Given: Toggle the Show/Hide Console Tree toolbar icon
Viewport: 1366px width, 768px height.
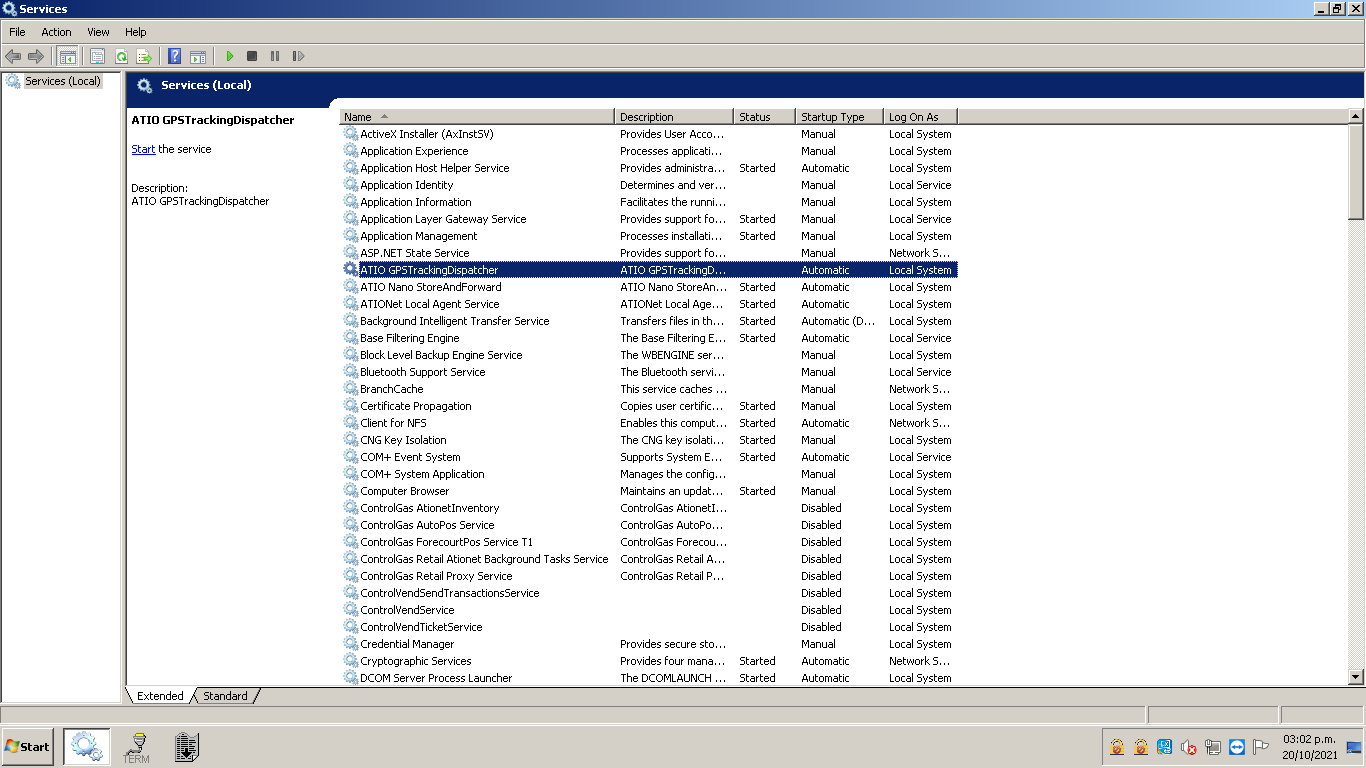Looking at the screenshot, I should 67,56.
